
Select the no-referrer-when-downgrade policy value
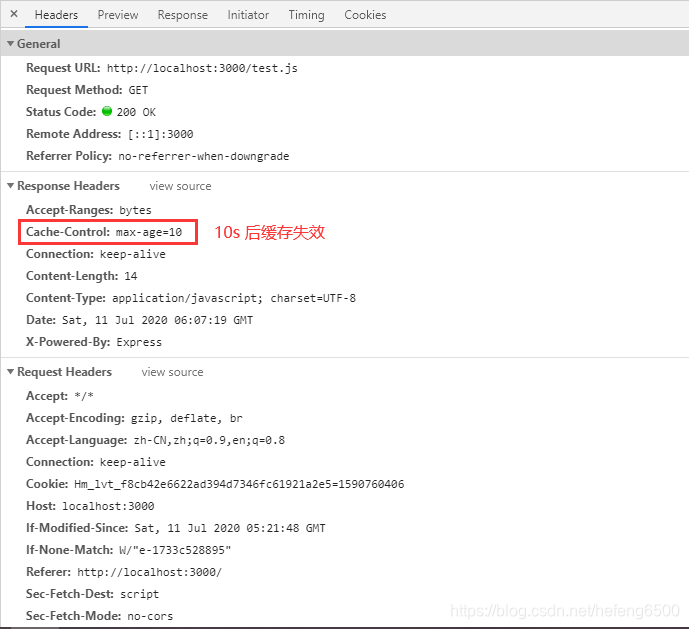(203, 156)
